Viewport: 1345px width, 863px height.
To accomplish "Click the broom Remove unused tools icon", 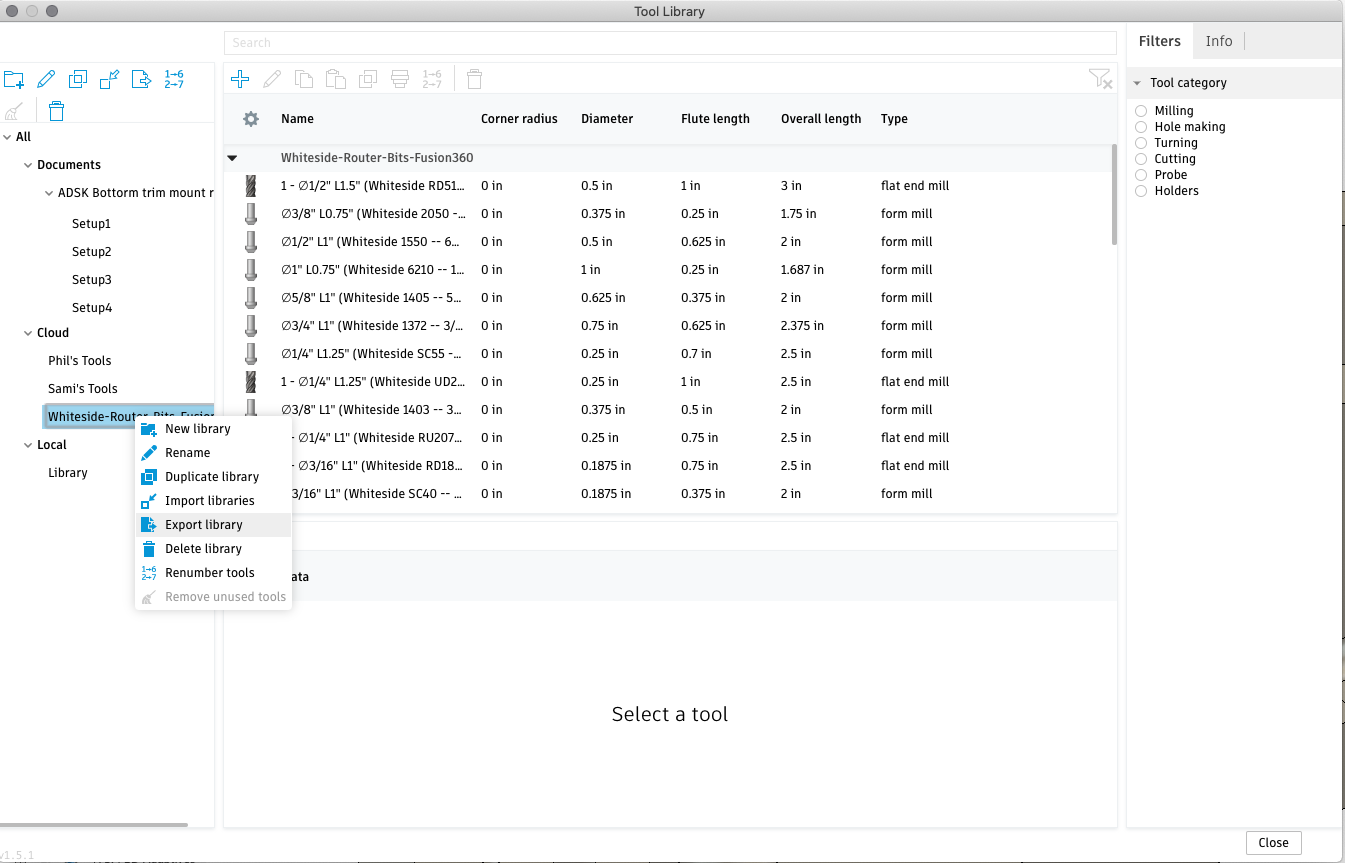I will (x=14, y=111).
